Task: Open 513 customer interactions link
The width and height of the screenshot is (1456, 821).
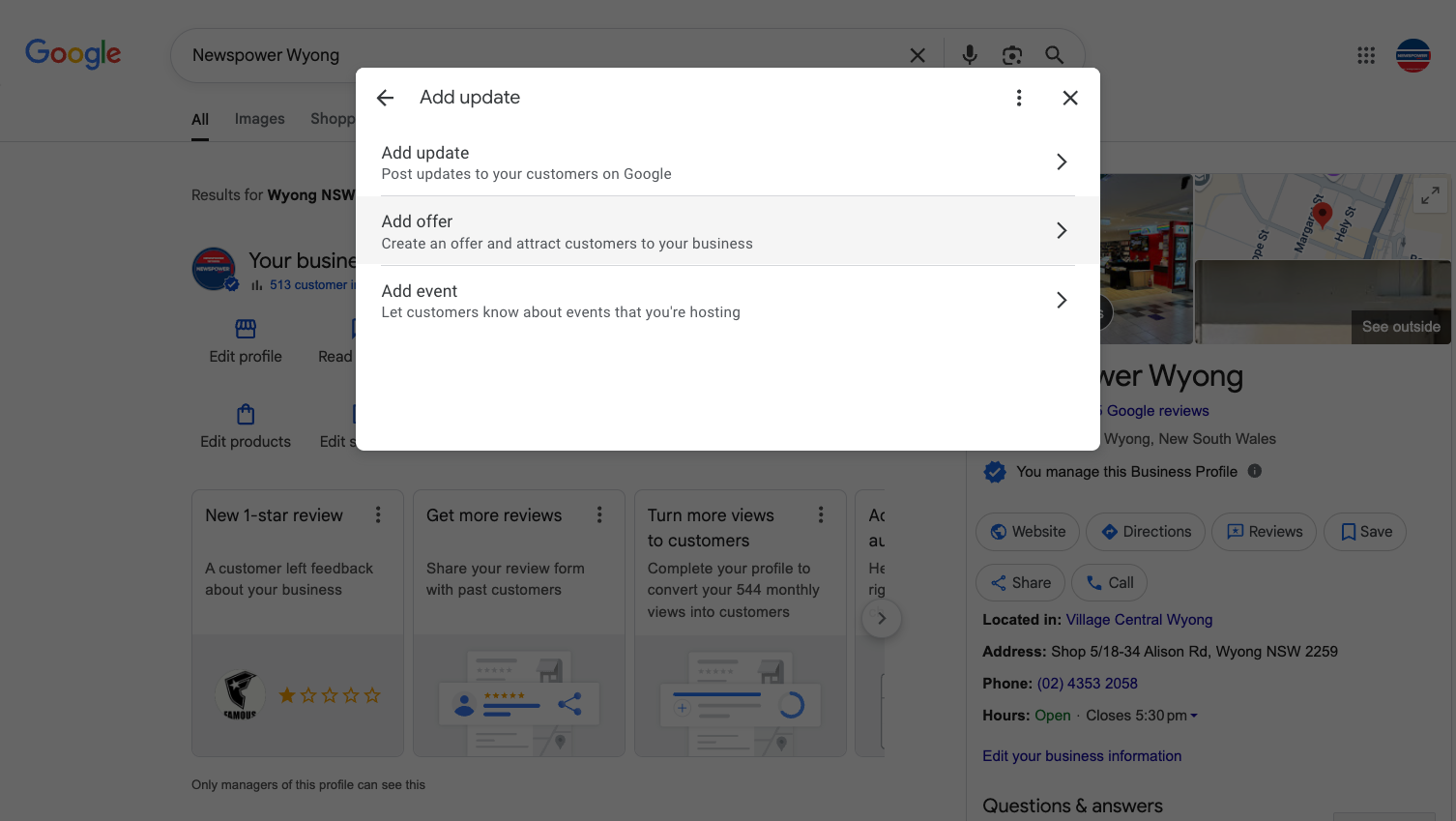Action: (x=313, y=285)
